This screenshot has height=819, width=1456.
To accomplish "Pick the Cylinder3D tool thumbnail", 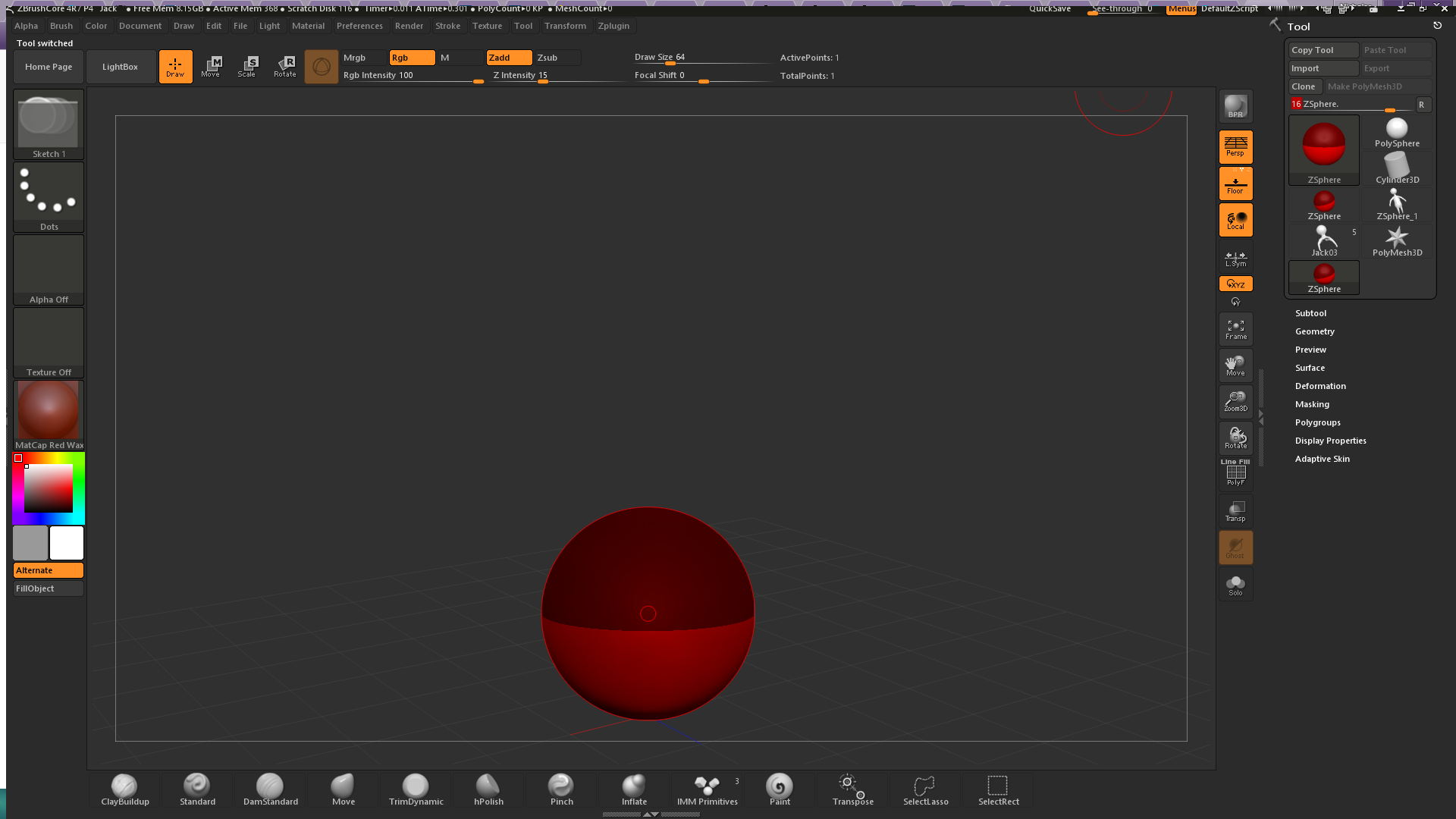I will pyautogui.click(x=1397, y=168).
